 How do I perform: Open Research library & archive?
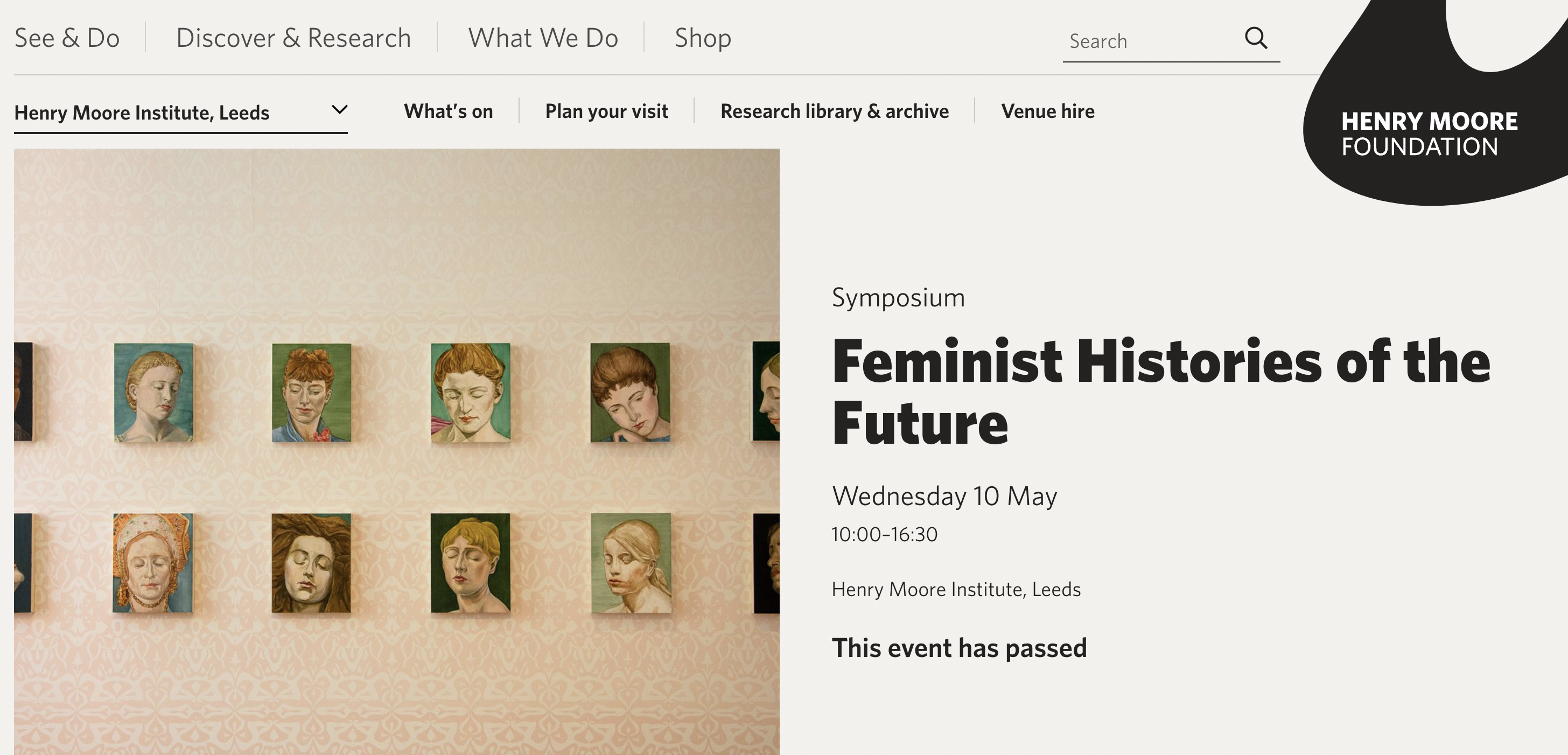click(x=835, y=111)
